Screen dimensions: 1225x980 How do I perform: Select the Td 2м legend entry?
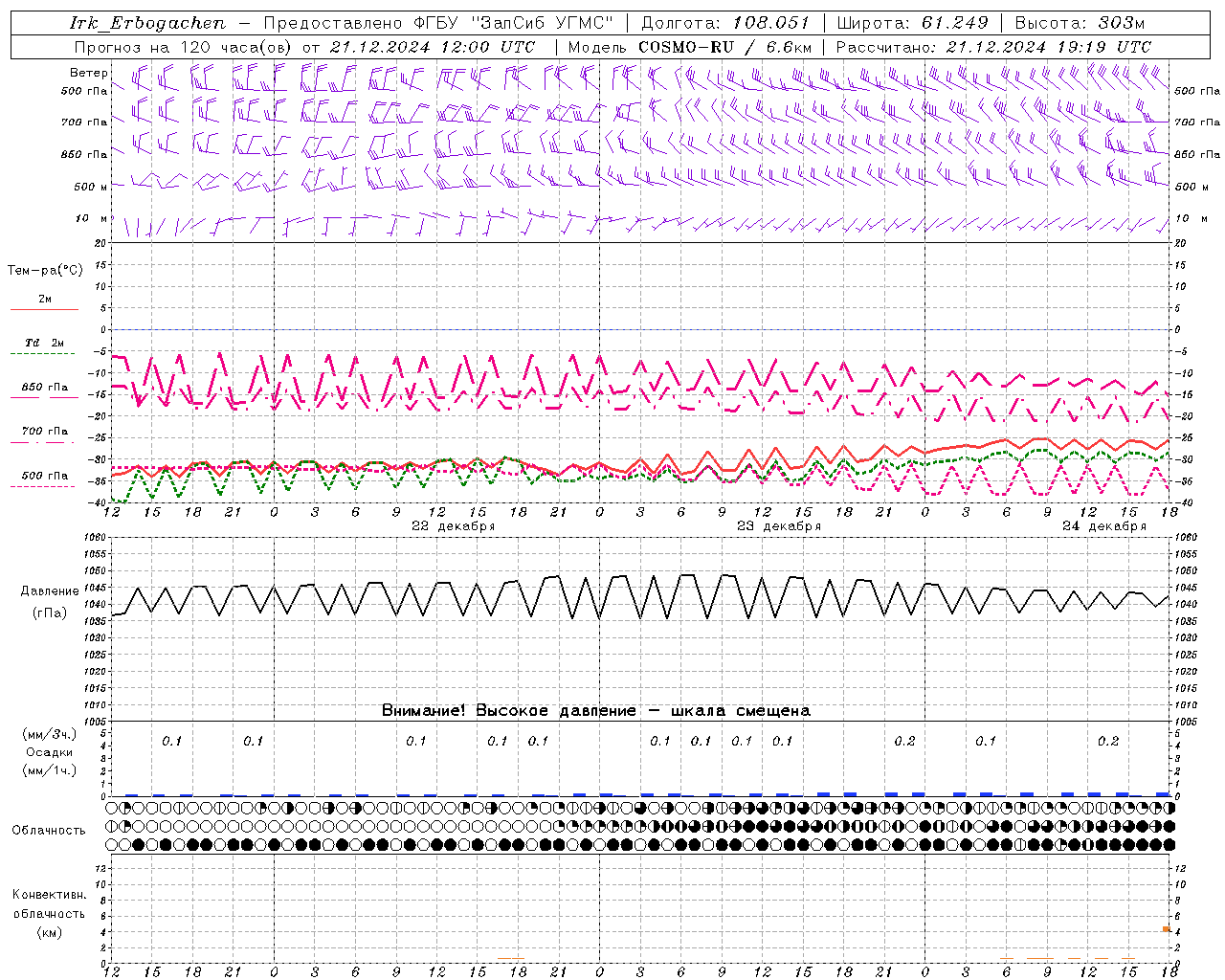[44, 343]
